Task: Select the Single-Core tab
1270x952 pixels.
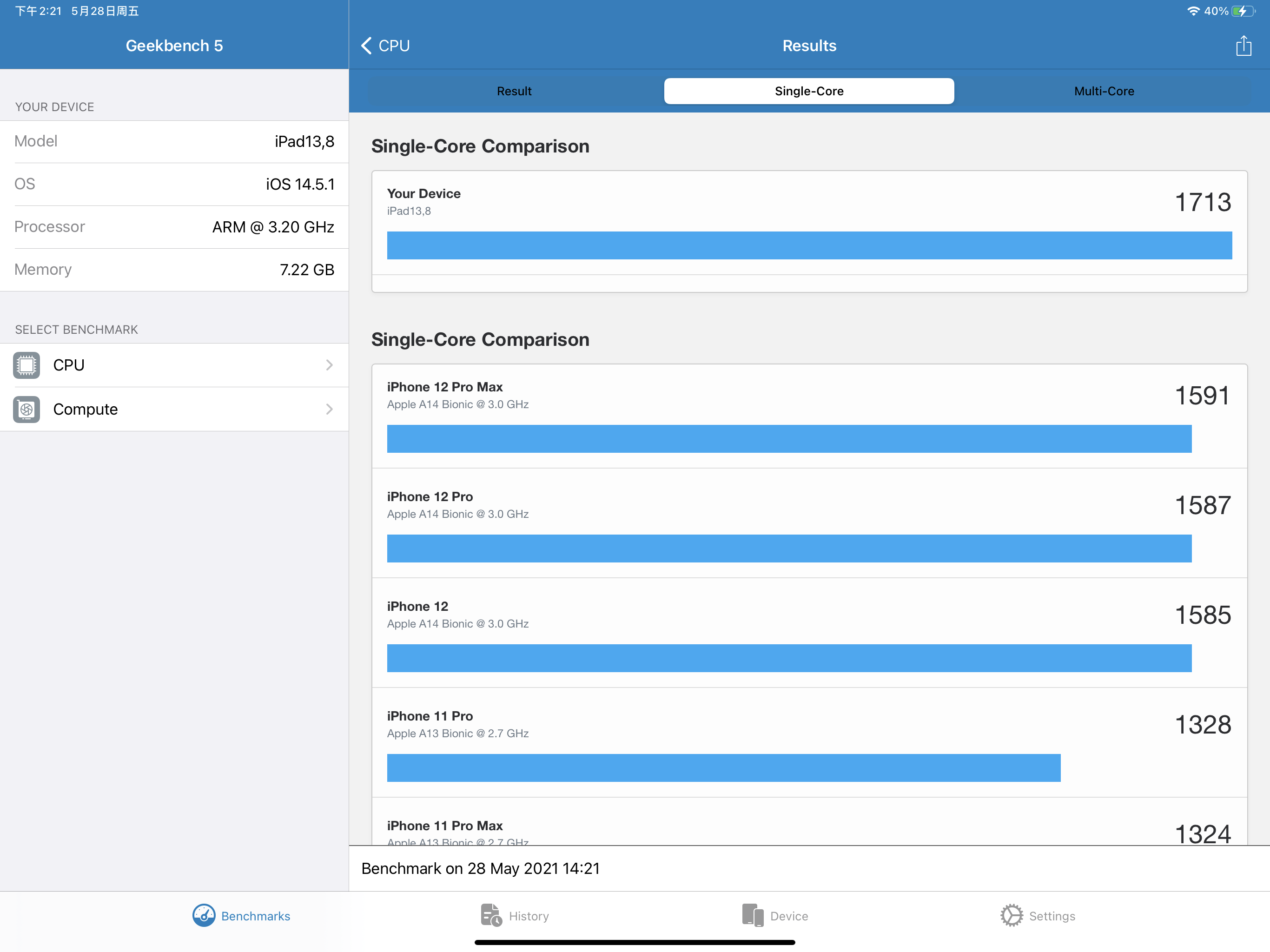Action: pos(809,91)
